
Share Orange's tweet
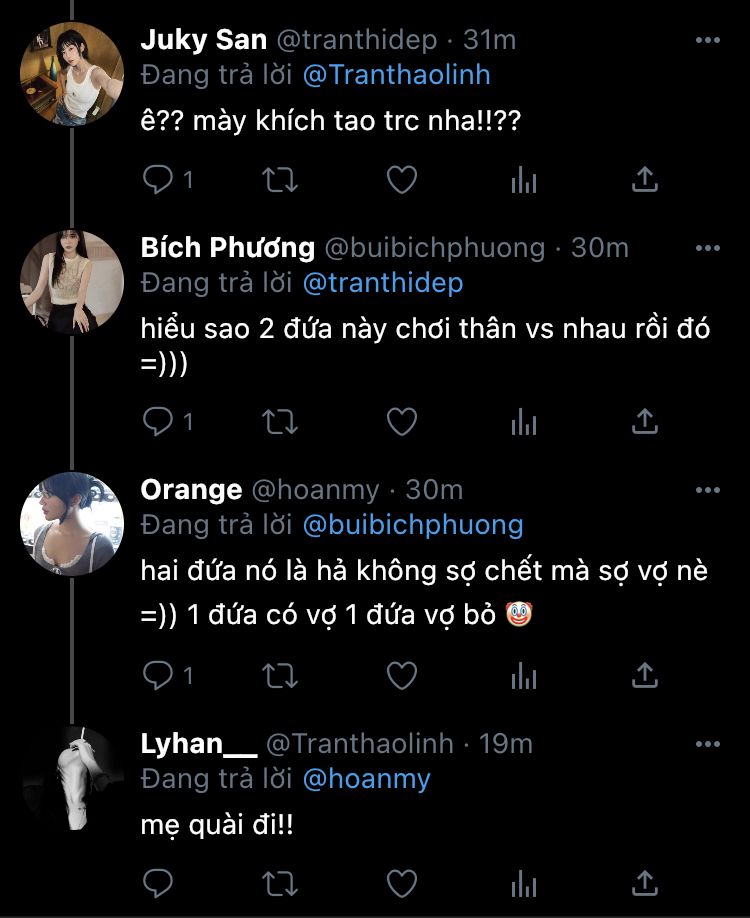pyautogui.click(x=645, y=677)
